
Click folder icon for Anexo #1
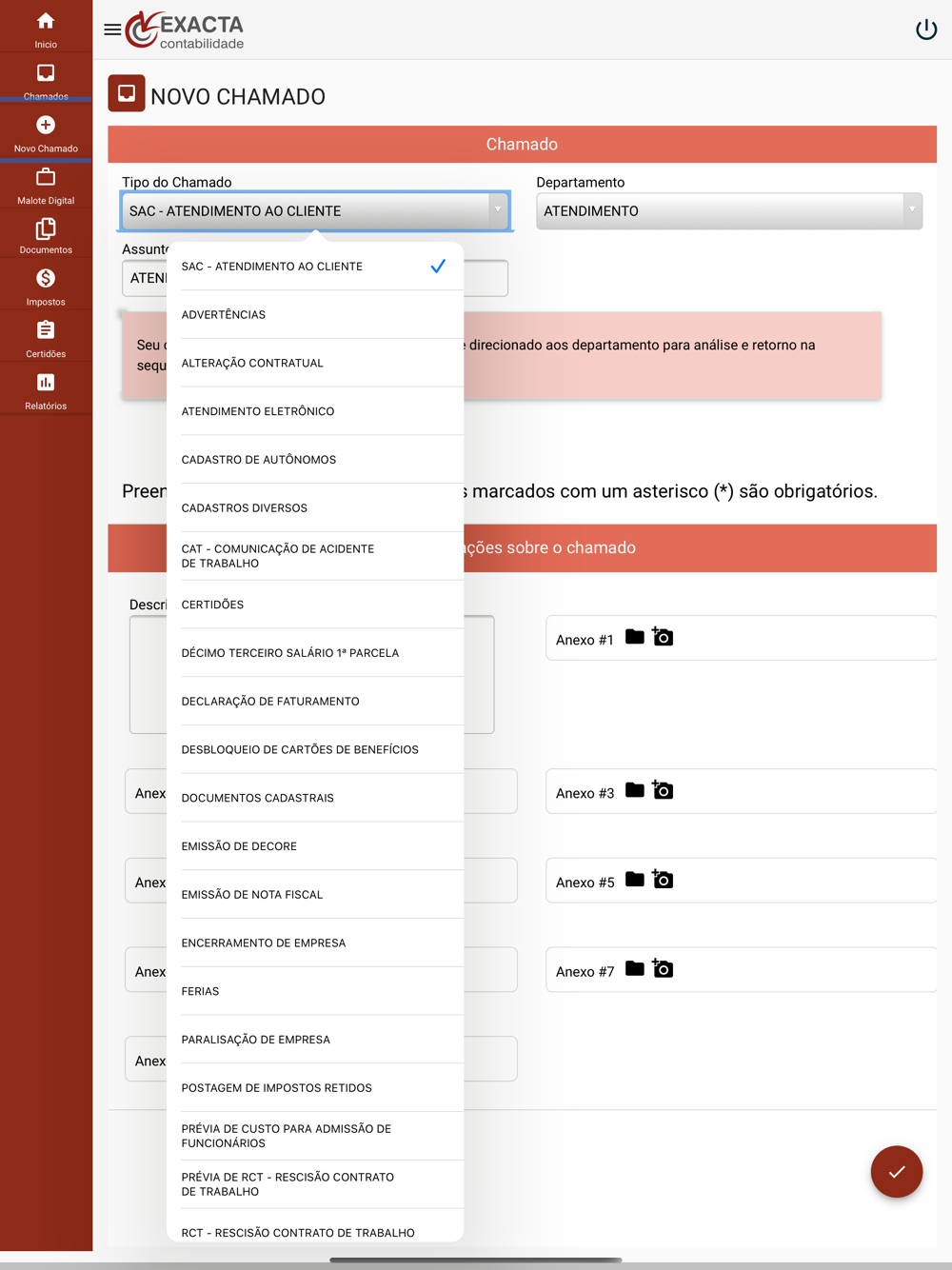click(635, 637)
